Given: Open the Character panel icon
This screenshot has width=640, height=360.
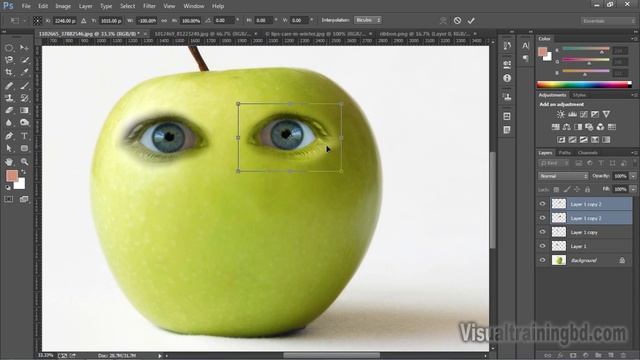Looking at the screenshot, I should coord(525,46).
